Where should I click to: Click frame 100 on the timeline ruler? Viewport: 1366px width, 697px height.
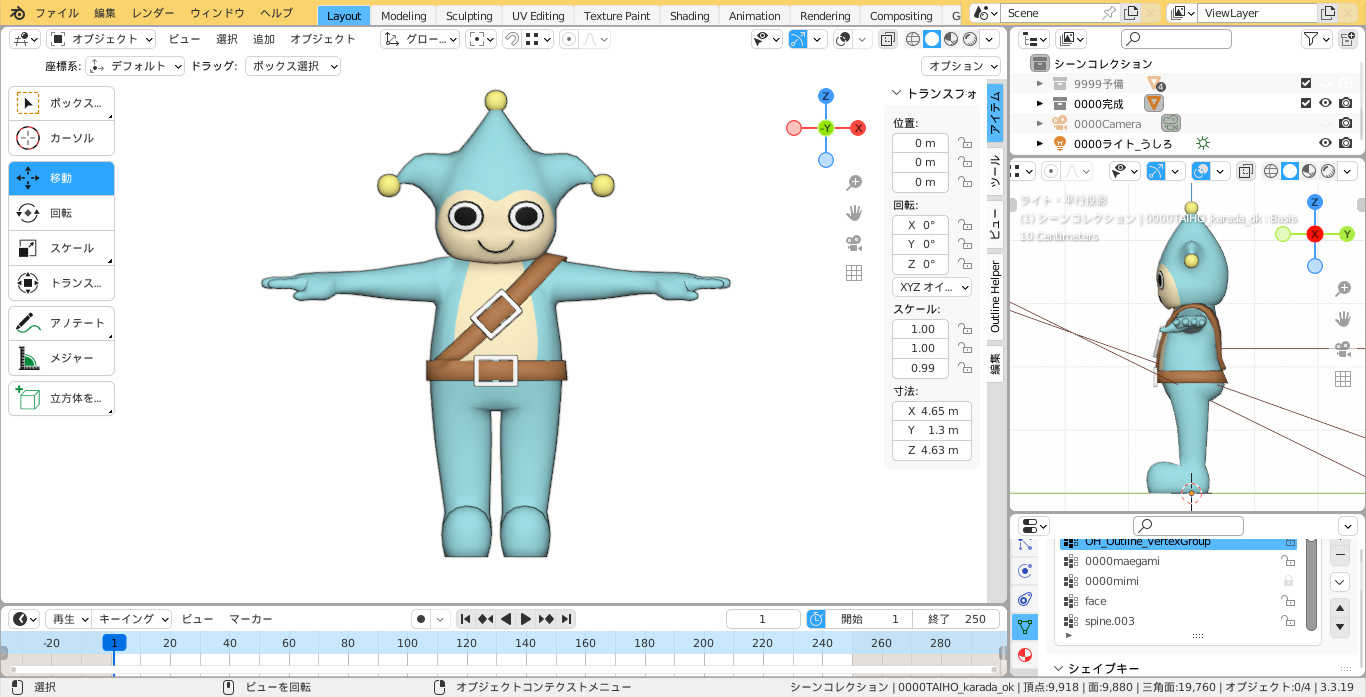click(x=407, y=643)
